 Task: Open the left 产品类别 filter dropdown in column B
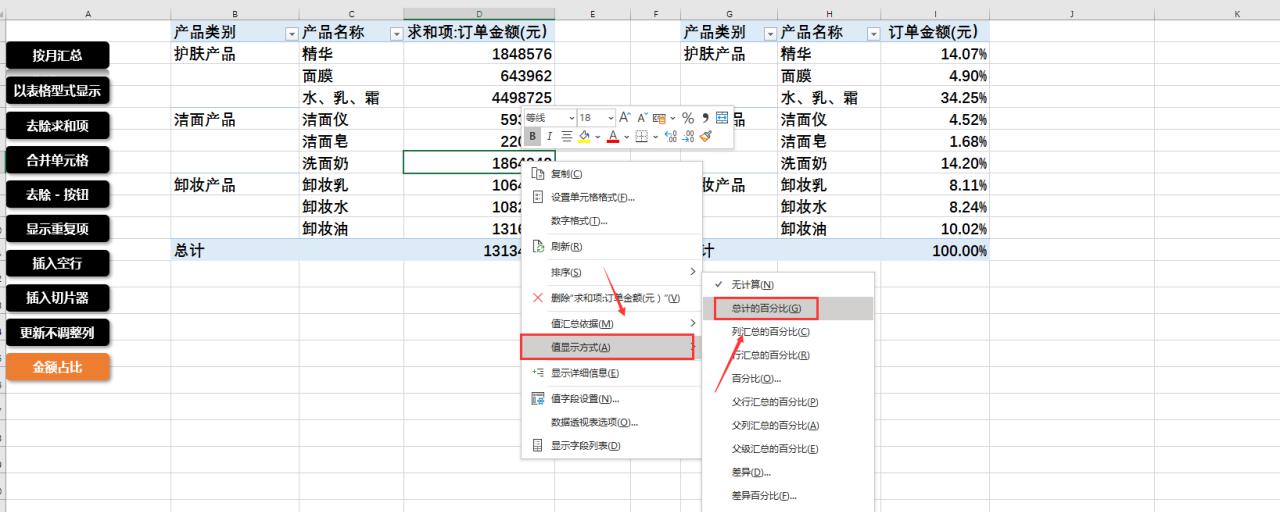click(x=292, y=33)
